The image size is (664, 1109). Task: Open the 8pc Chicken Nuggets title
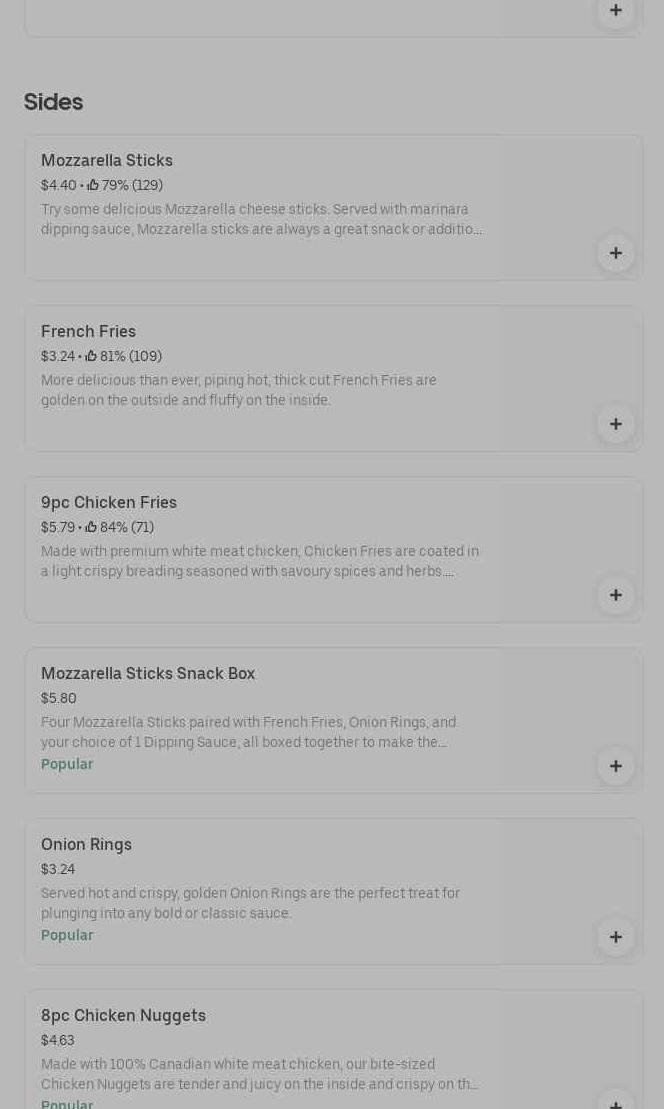[123, 1016]
